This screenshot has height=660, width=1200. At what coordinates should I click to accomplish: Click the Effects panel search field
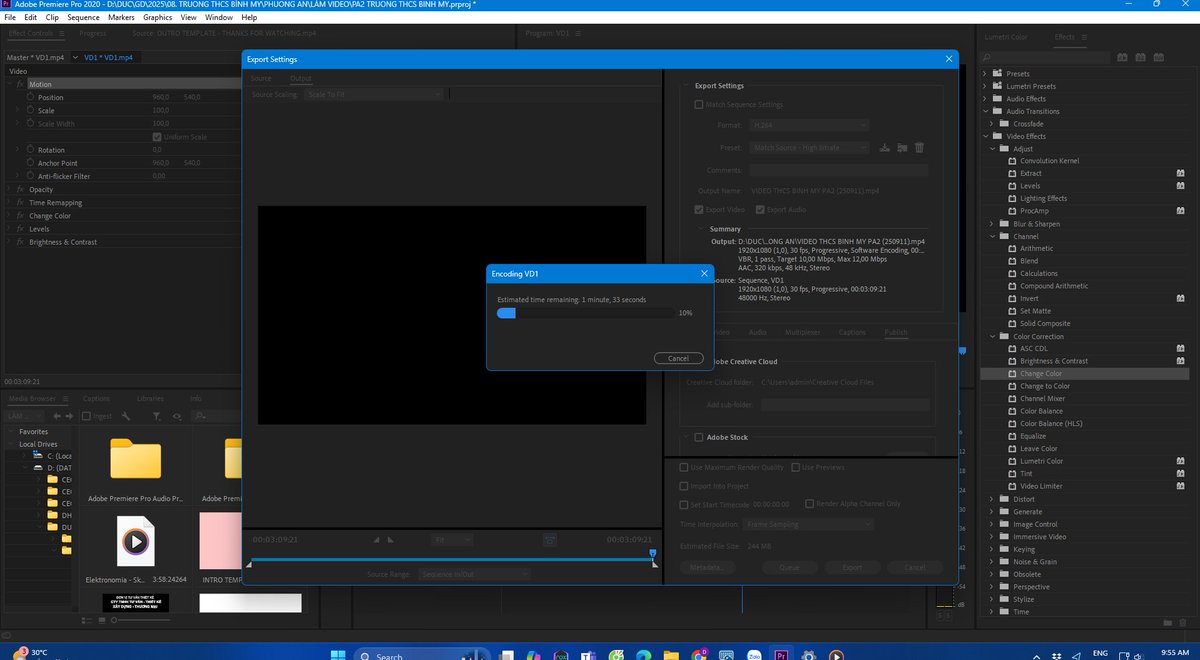(x=1043, y=57)
